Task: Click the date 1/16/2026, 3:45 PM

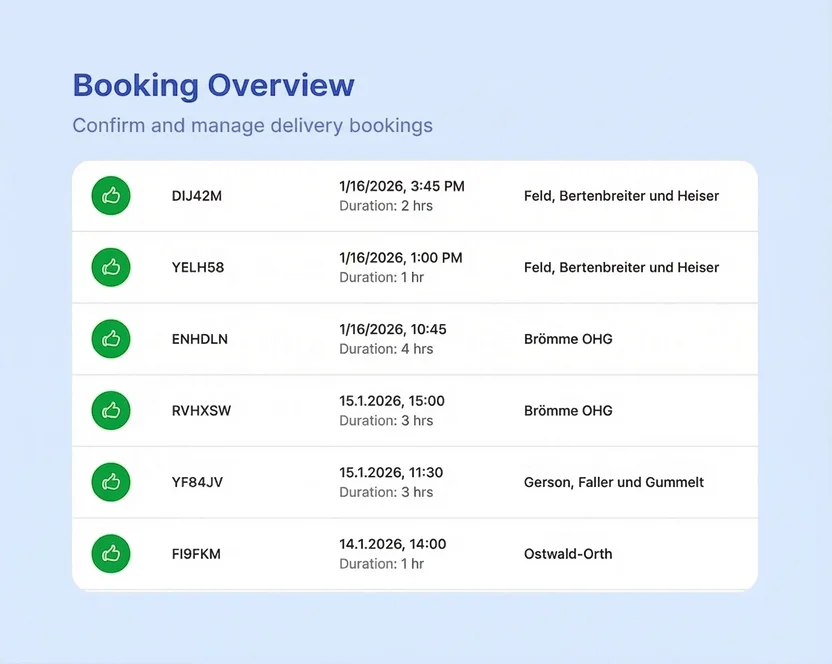Action: pos(401,186)
